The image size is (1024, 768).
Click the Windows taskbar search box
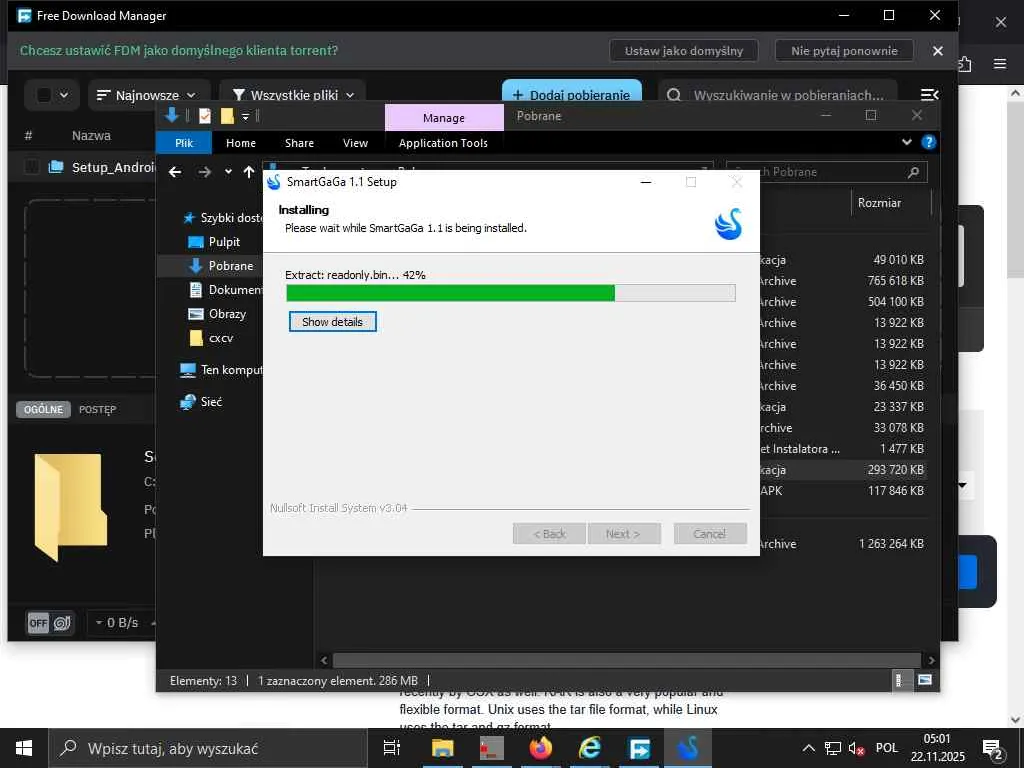(208, 748)
